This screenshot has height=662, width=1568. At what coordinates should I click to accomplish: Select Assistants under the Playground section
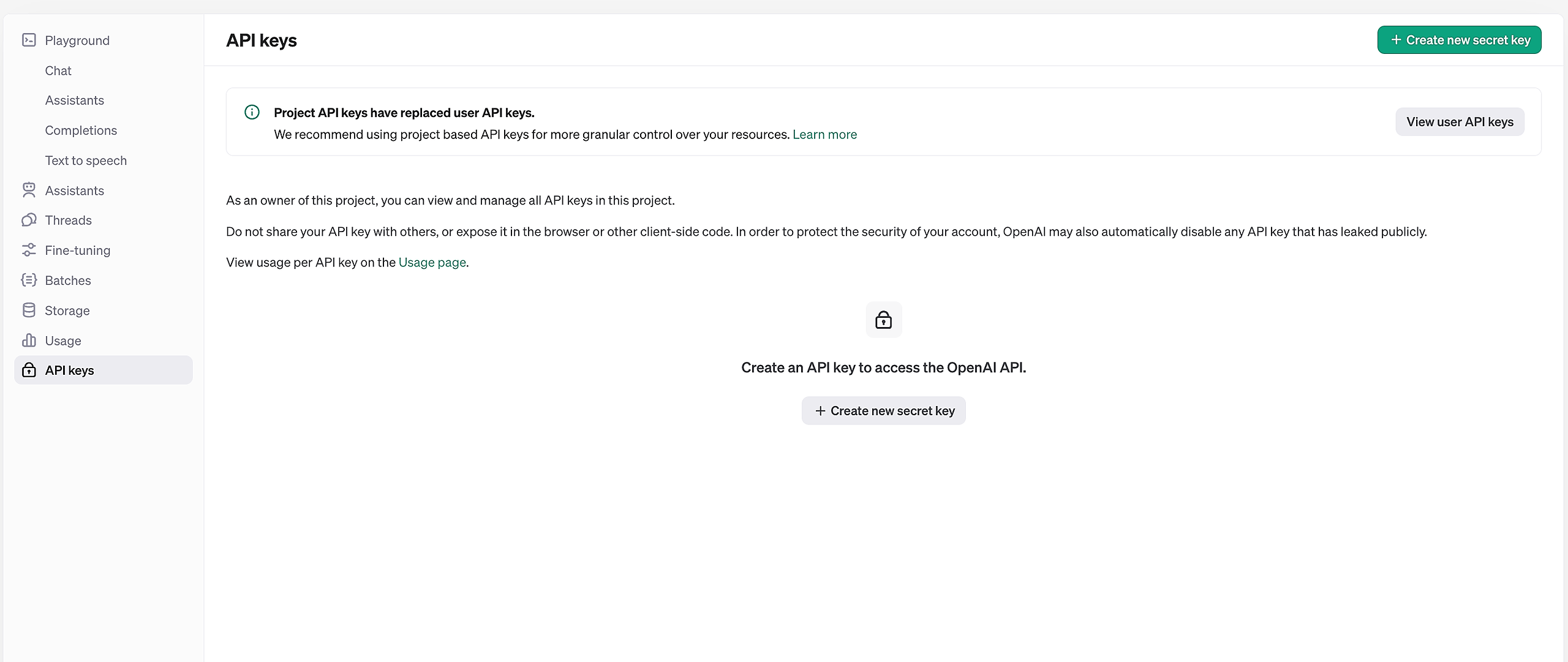pyautogui.click(x=75, y=100)
